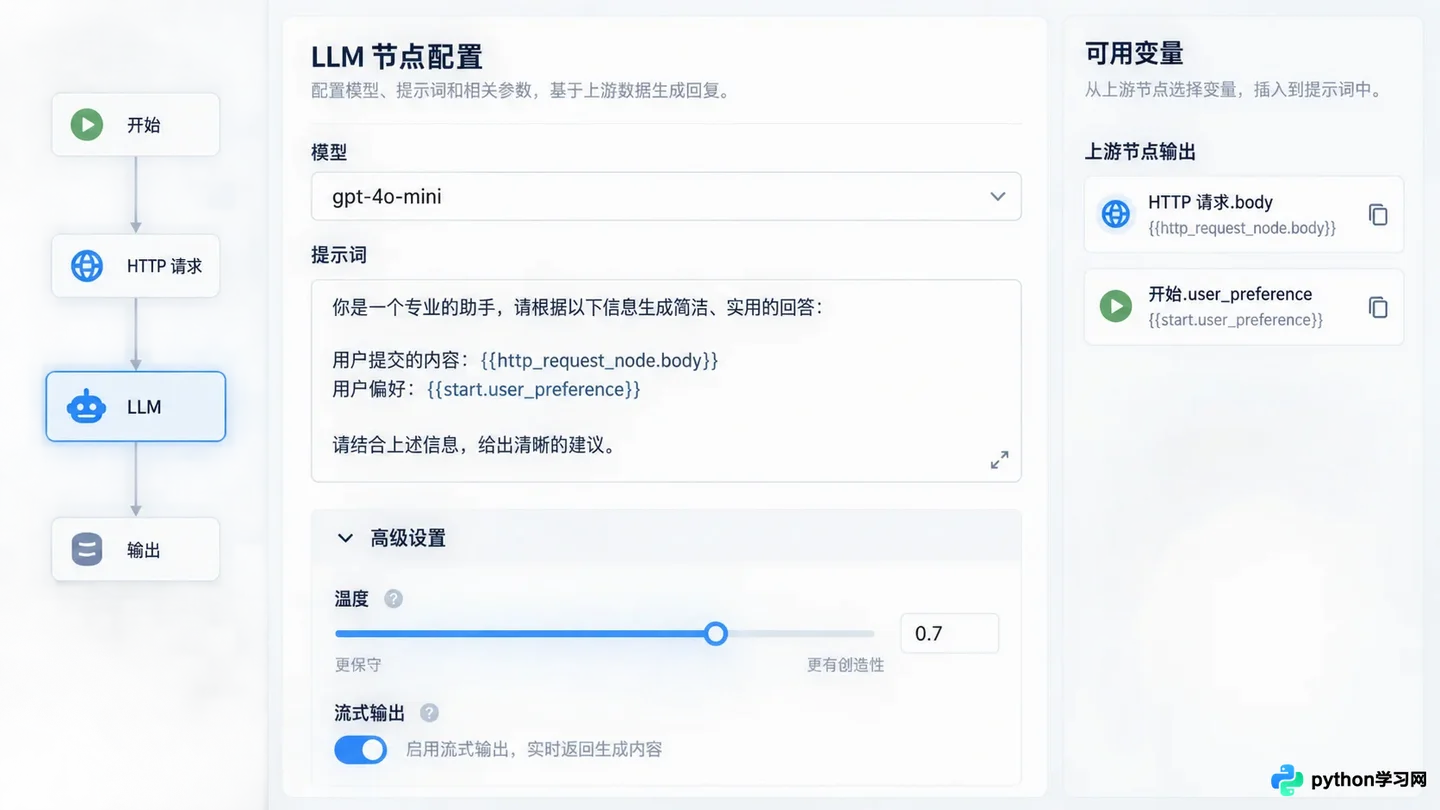This screenshot has width=1440, height=810.
Task: Copy the 开始.user_preference variable
Action: point(1378,307)
